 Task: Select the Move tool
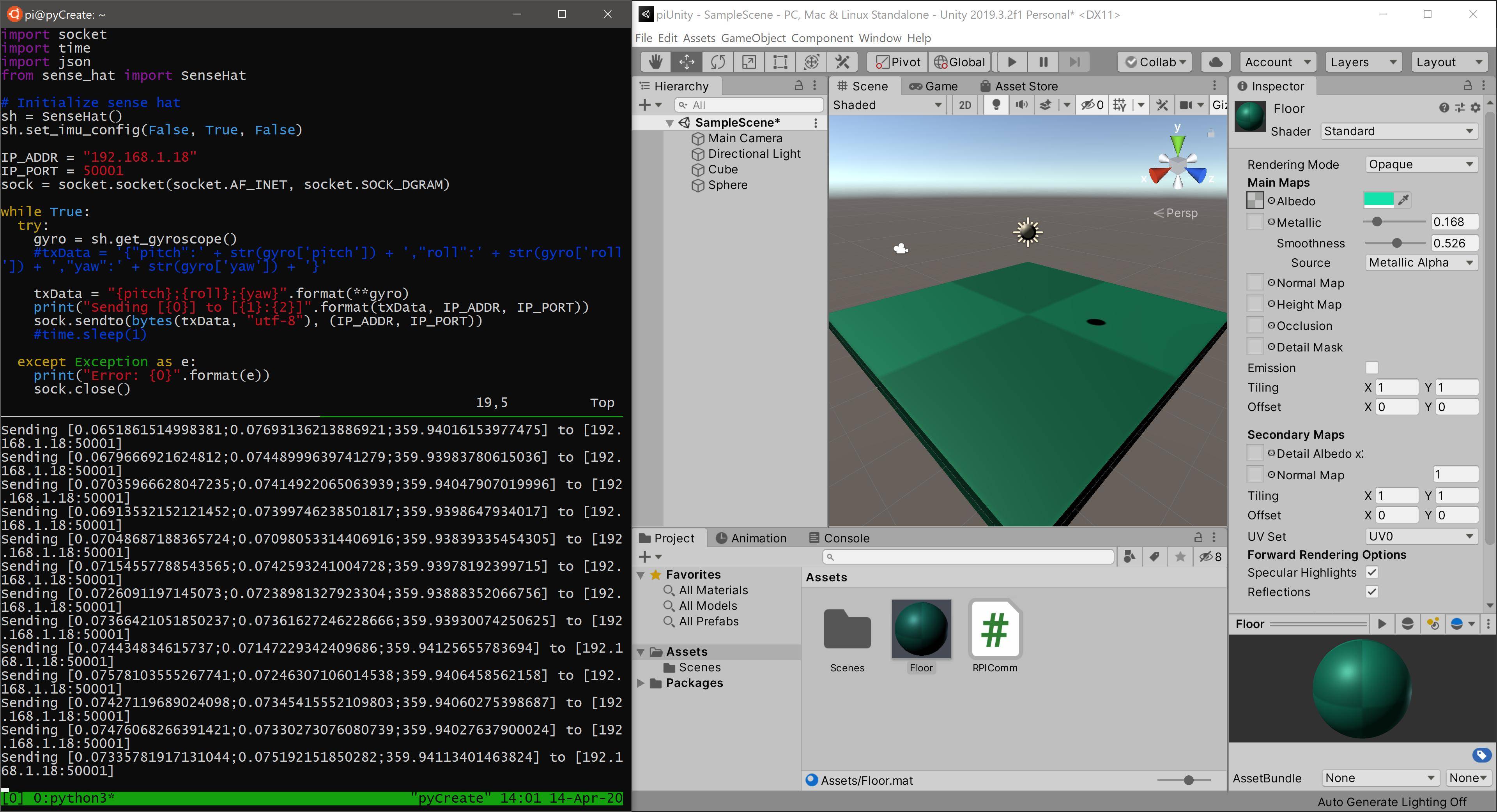tap(687, 62)
